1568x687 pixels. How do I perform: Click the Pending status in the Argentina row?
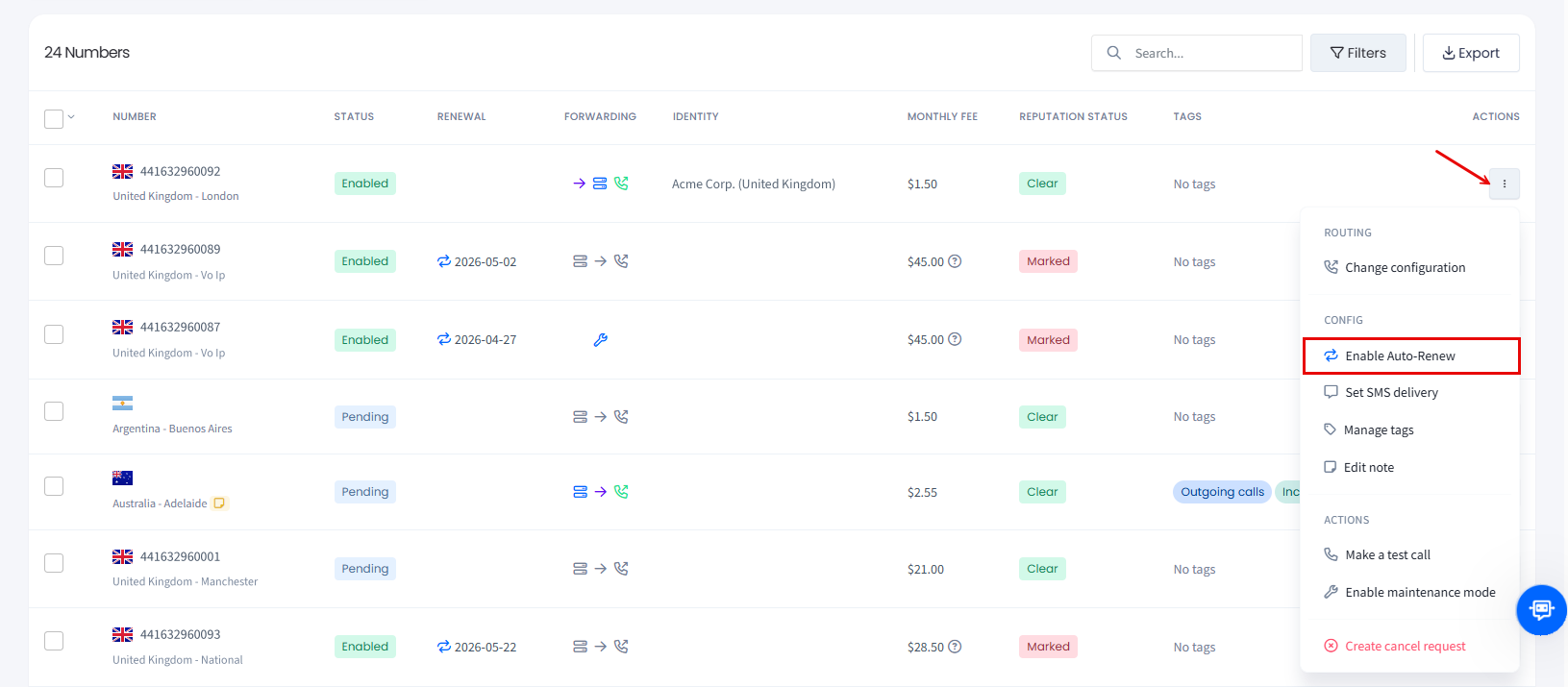point(365,417)
